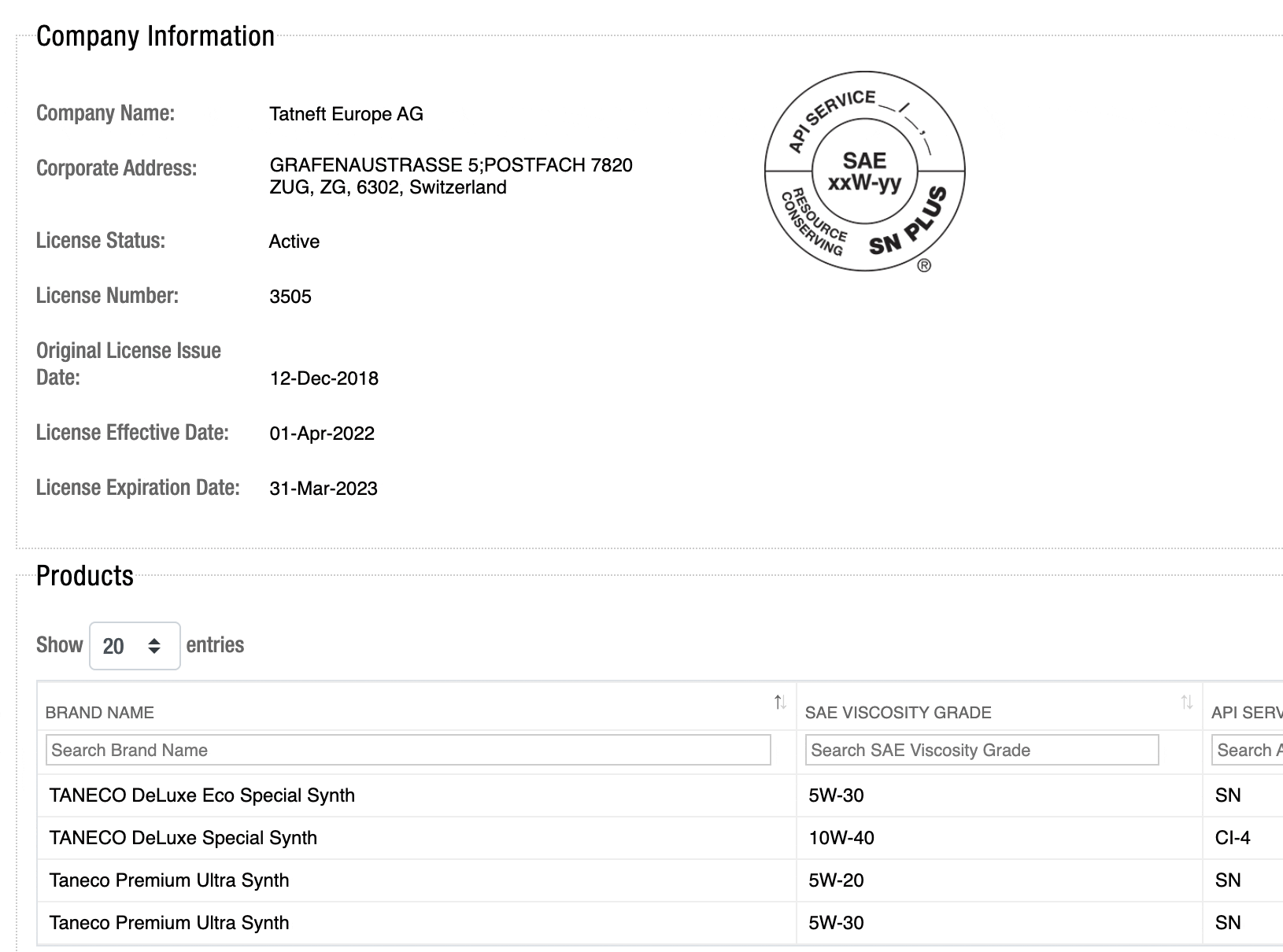
Task: Click the GRAFENAUSTRASSE corporate address line
Action: [x=451, y=165]
